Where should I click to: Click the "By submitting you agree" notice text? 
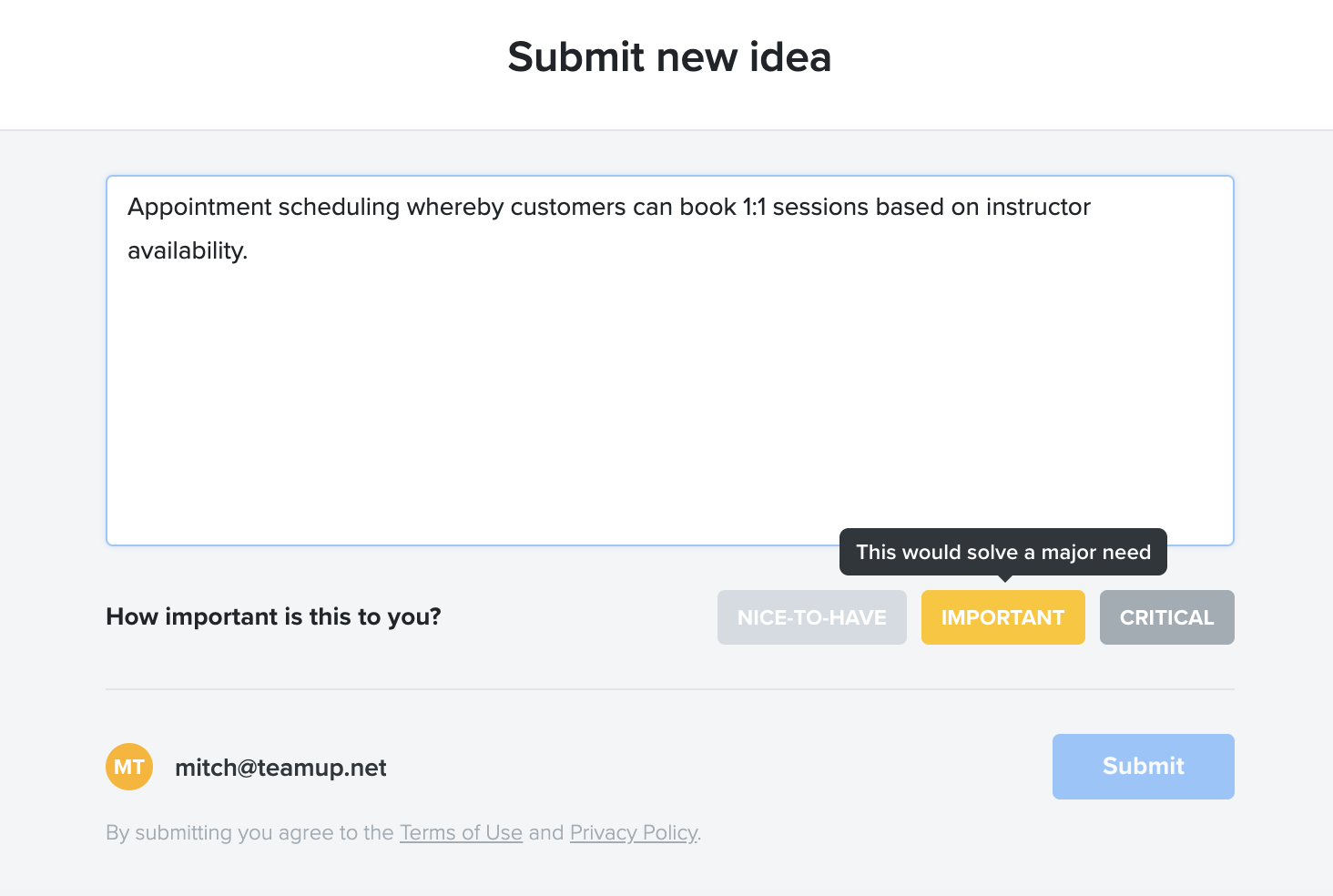coord(249,832)
